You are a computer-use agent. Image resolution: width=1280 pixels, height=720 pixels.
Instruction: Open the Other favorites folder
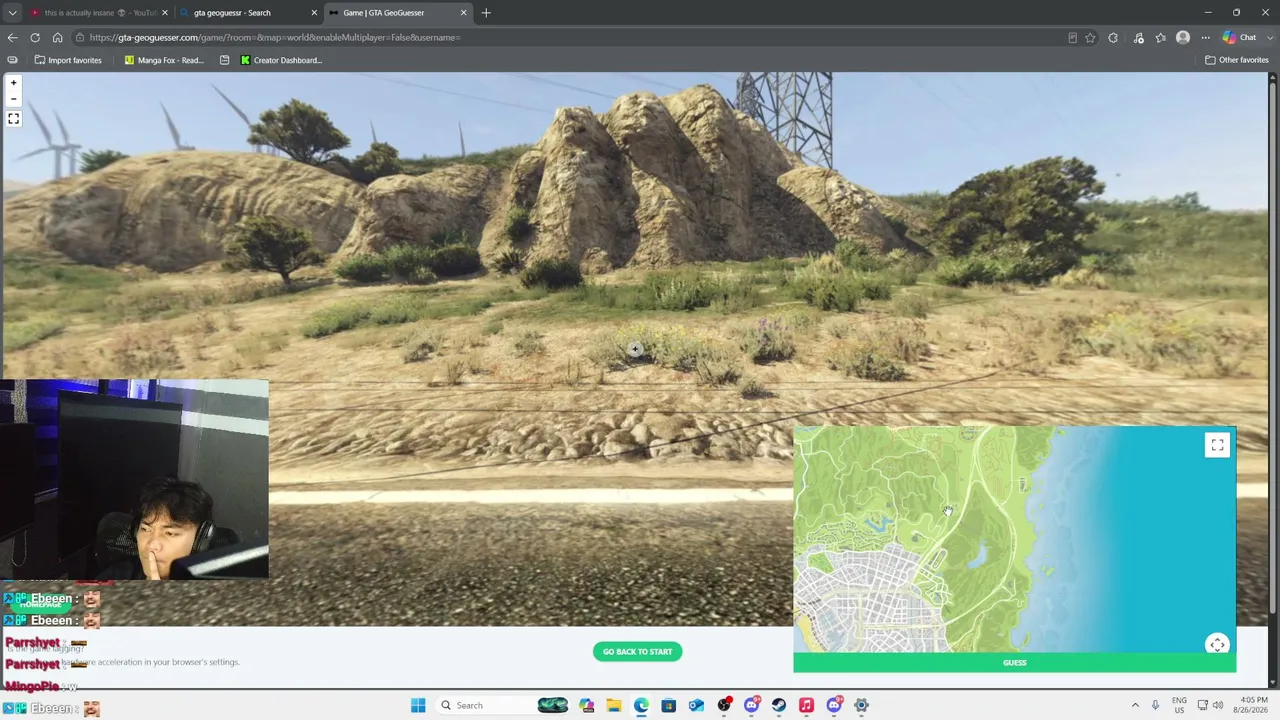coord(1237,60)
